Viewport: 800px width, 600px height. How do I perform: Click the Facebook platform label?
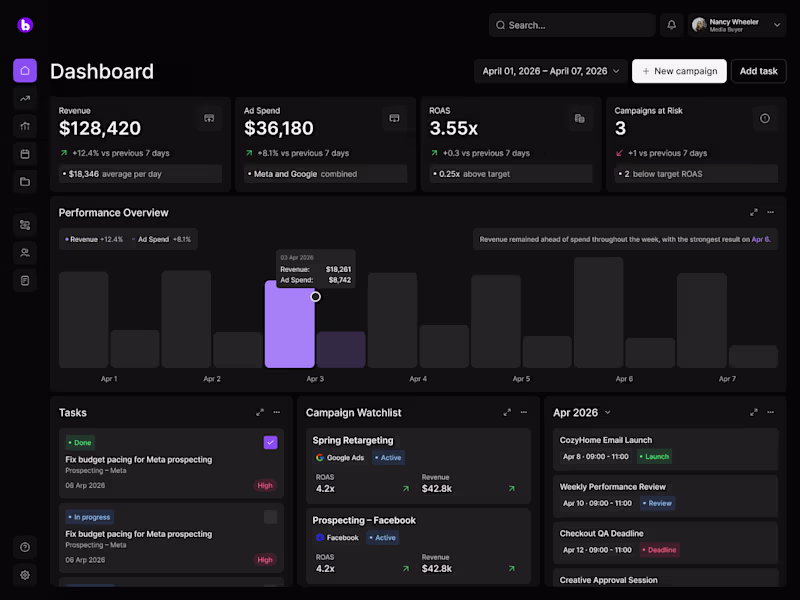click(337, 538)
